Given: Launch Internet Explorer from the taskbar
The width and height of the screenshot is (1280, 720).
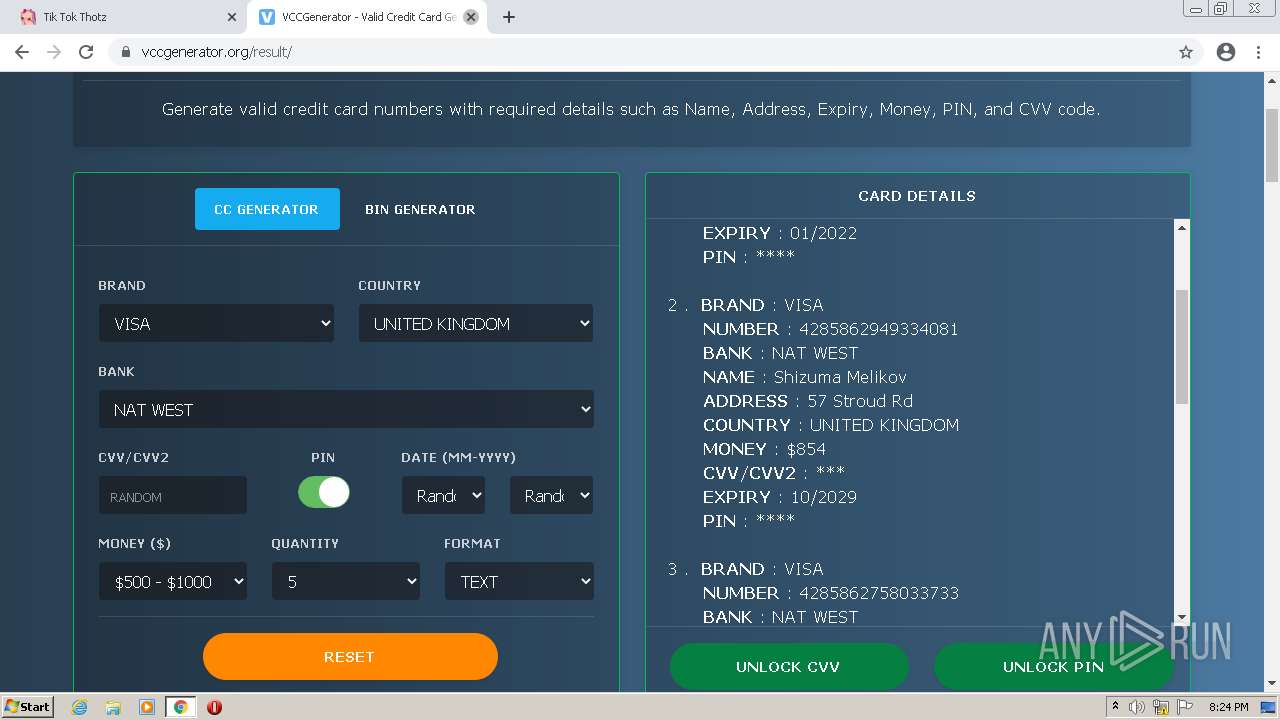Looking at the screenshot, I should pyautogui.click(x=80, y=707).
